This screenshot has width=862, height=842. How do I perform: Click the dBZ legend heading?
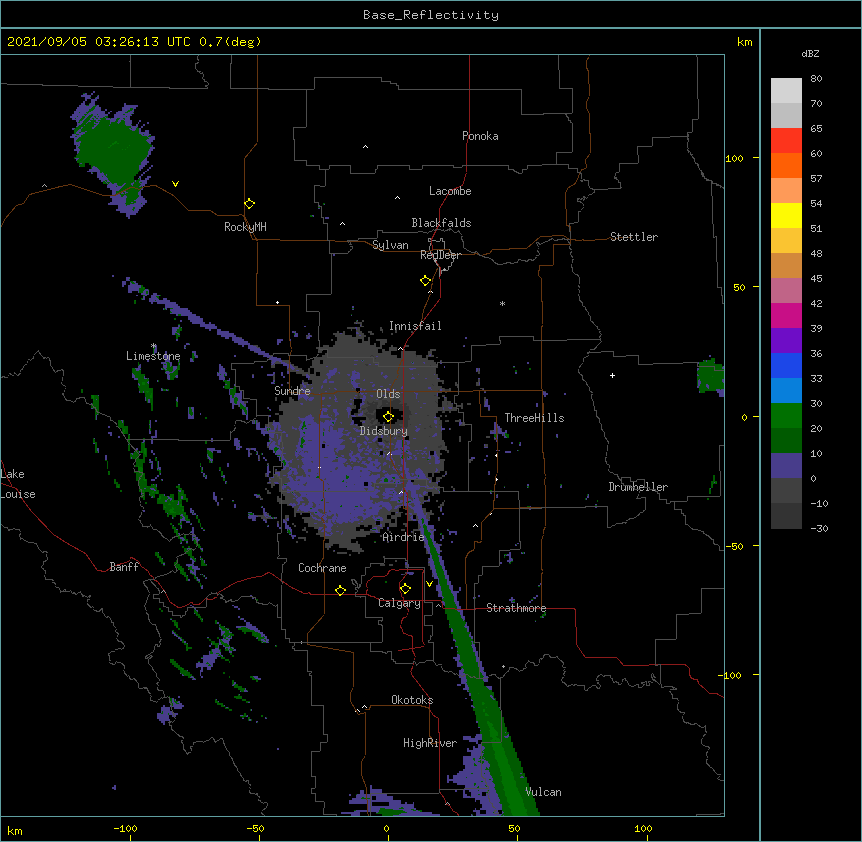[x=810, y=53]
